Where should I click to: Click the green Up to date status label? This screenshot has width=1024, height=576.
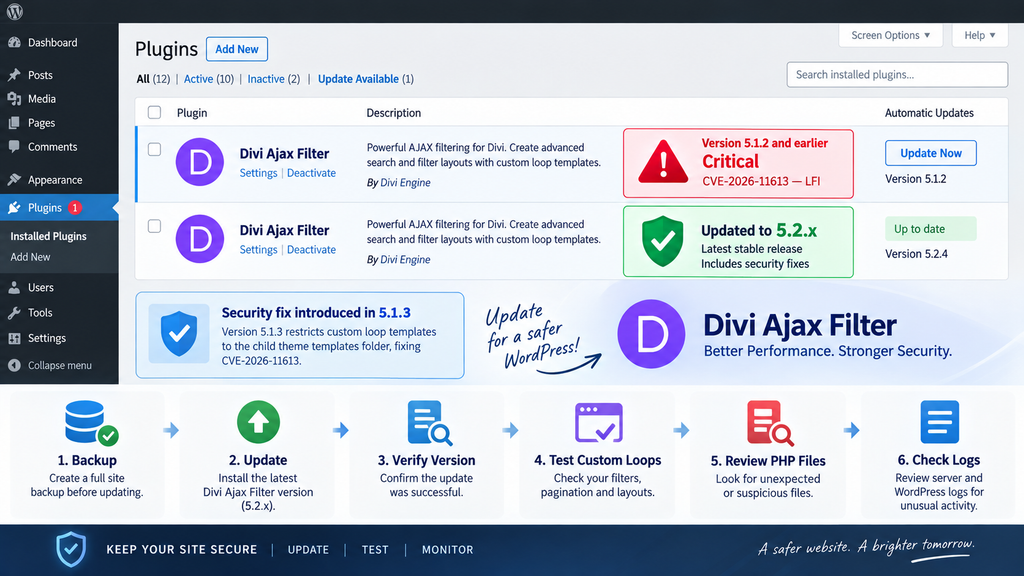931,229
